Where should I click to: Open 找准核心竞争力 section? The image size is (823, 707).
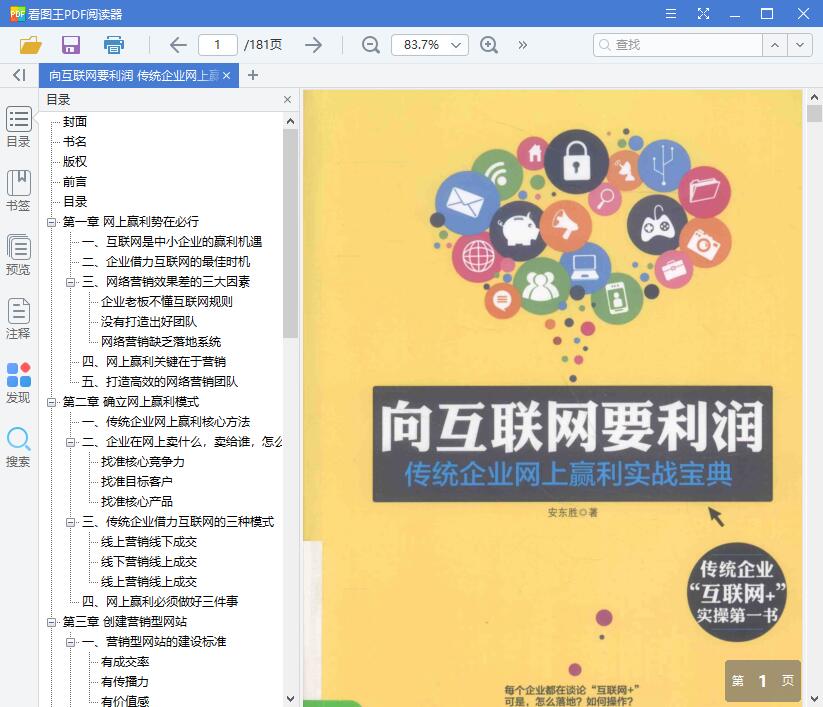(x=143, y=462)
